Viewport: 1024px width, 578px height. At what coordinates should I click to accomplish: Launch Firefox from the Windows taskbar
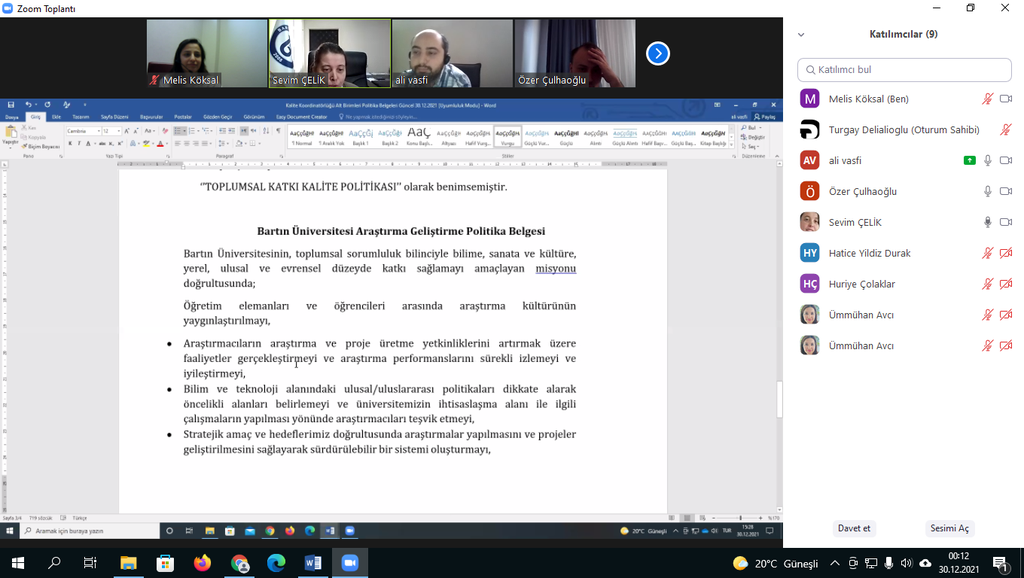tap(202, 563)
